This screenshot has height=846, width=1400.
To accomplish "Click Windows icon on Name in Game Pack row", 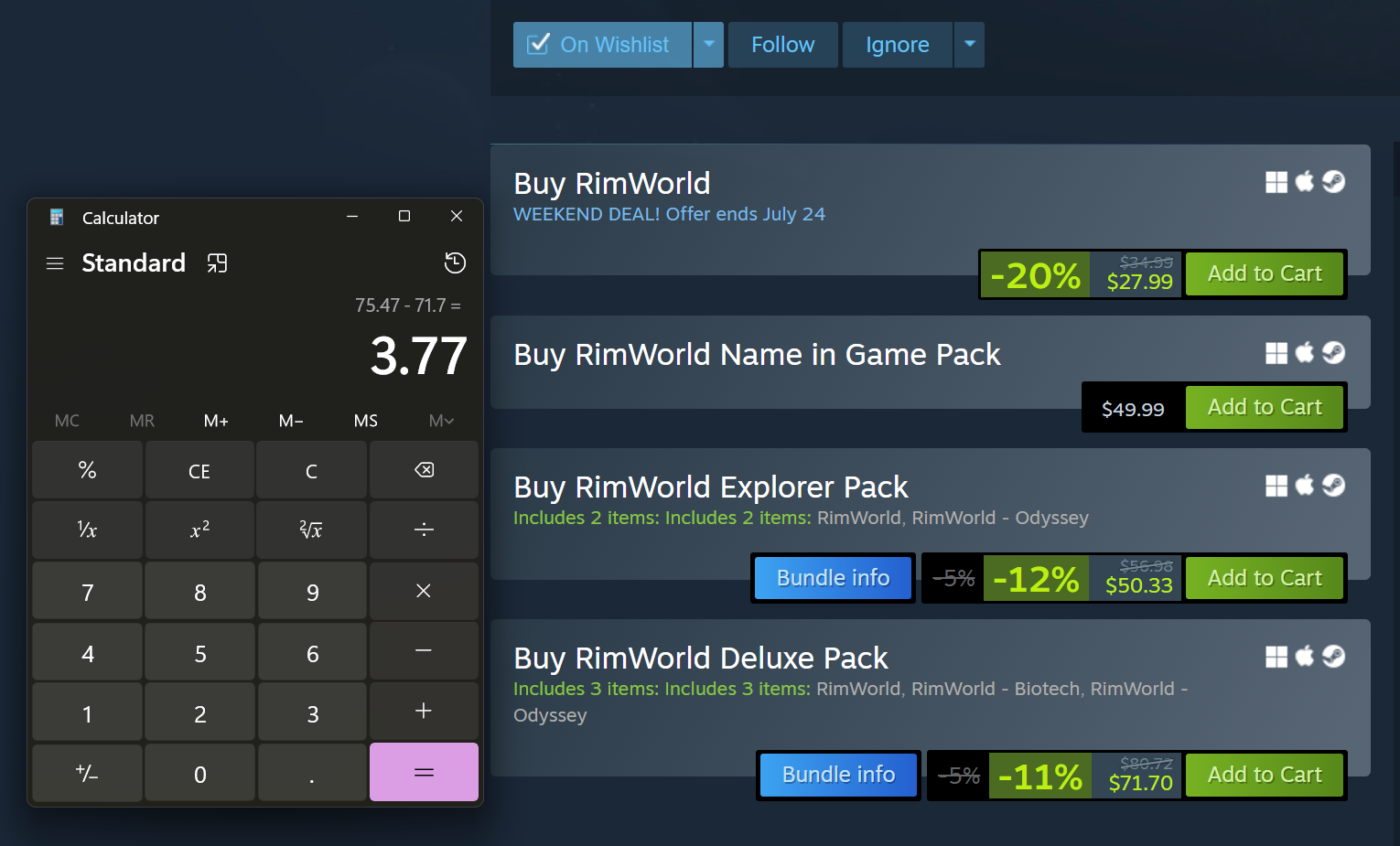I will point(1276,353).
